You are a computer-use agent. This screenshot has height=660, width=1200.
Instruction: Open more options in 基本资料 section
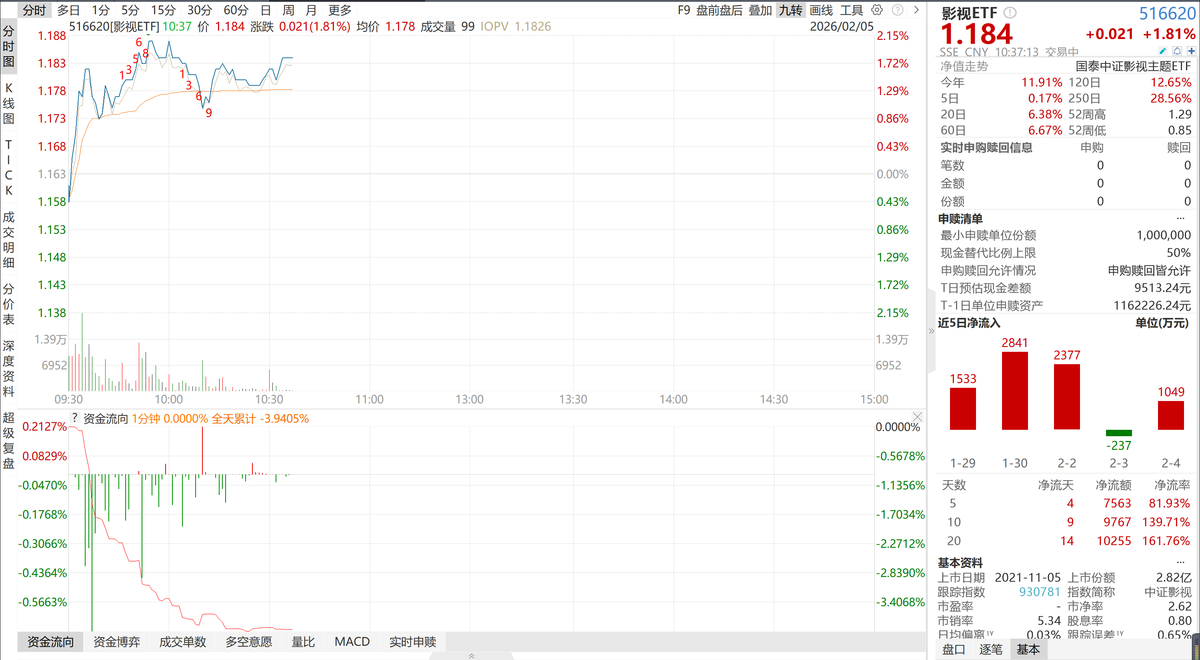click(1185, 562)
